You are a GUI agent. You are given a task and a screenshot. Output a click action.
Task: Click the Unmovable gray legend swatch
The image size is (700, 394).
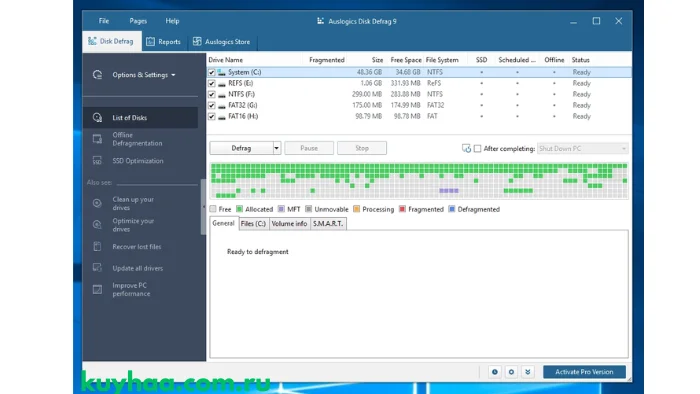(308, 209)
